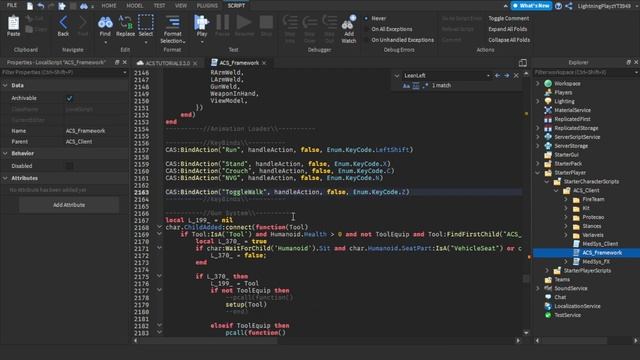Go to previous find match
The width and height of the screenshot is (640, 360).
[497, 76]
